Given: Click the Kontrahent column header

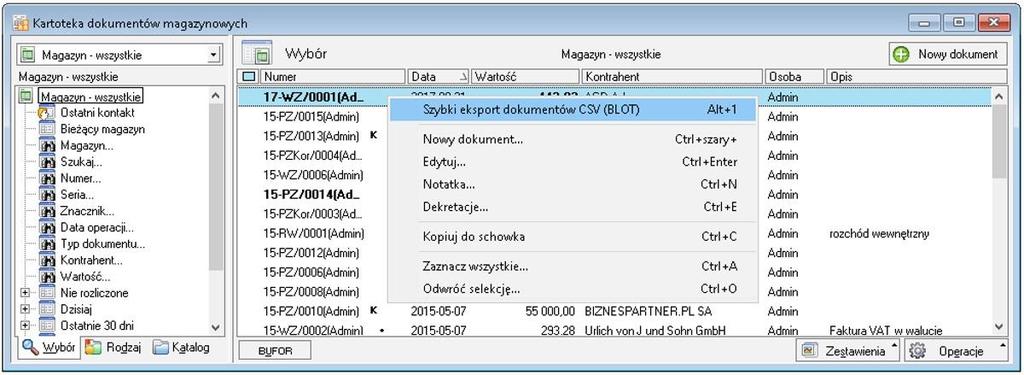Looking at the screenshot, I should tap(673, 76).
